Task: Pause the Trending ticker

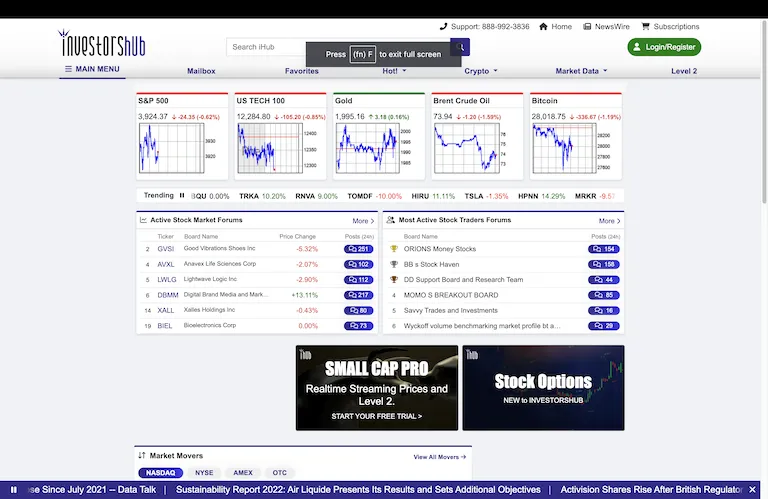Action: (182, 196)
